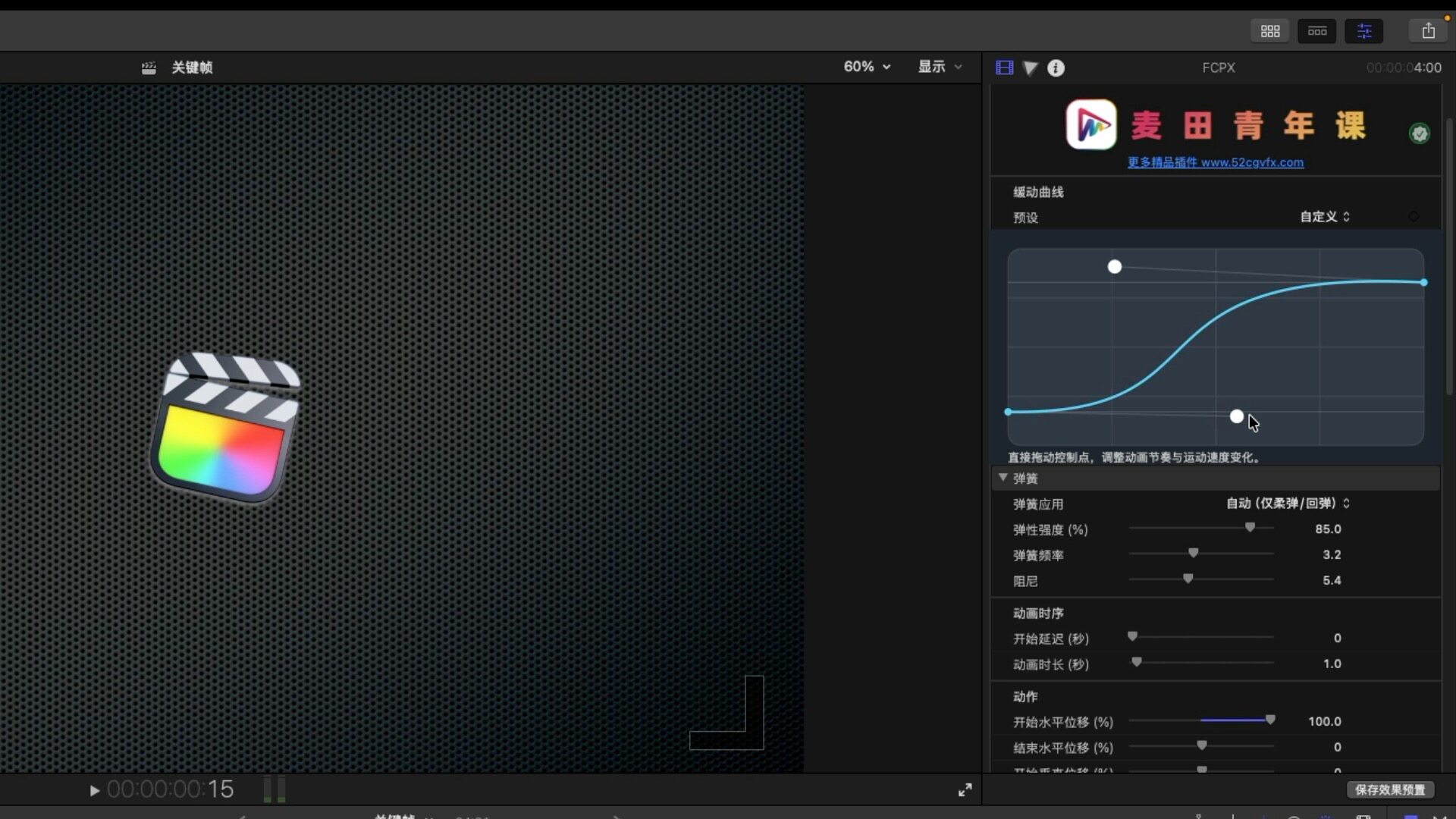Open the Video inspector filmstrip tab
Screen dimensions: 1456x819
[x=1004, y=67]
